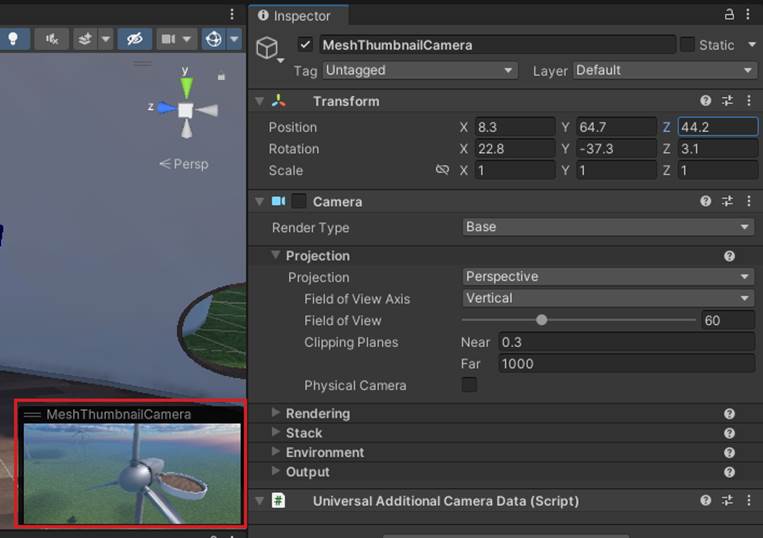The width and height of the screenshot is (763, 538).
Task: Click green Y axis cone on gizmo
Action: click(x=186, y=88)
